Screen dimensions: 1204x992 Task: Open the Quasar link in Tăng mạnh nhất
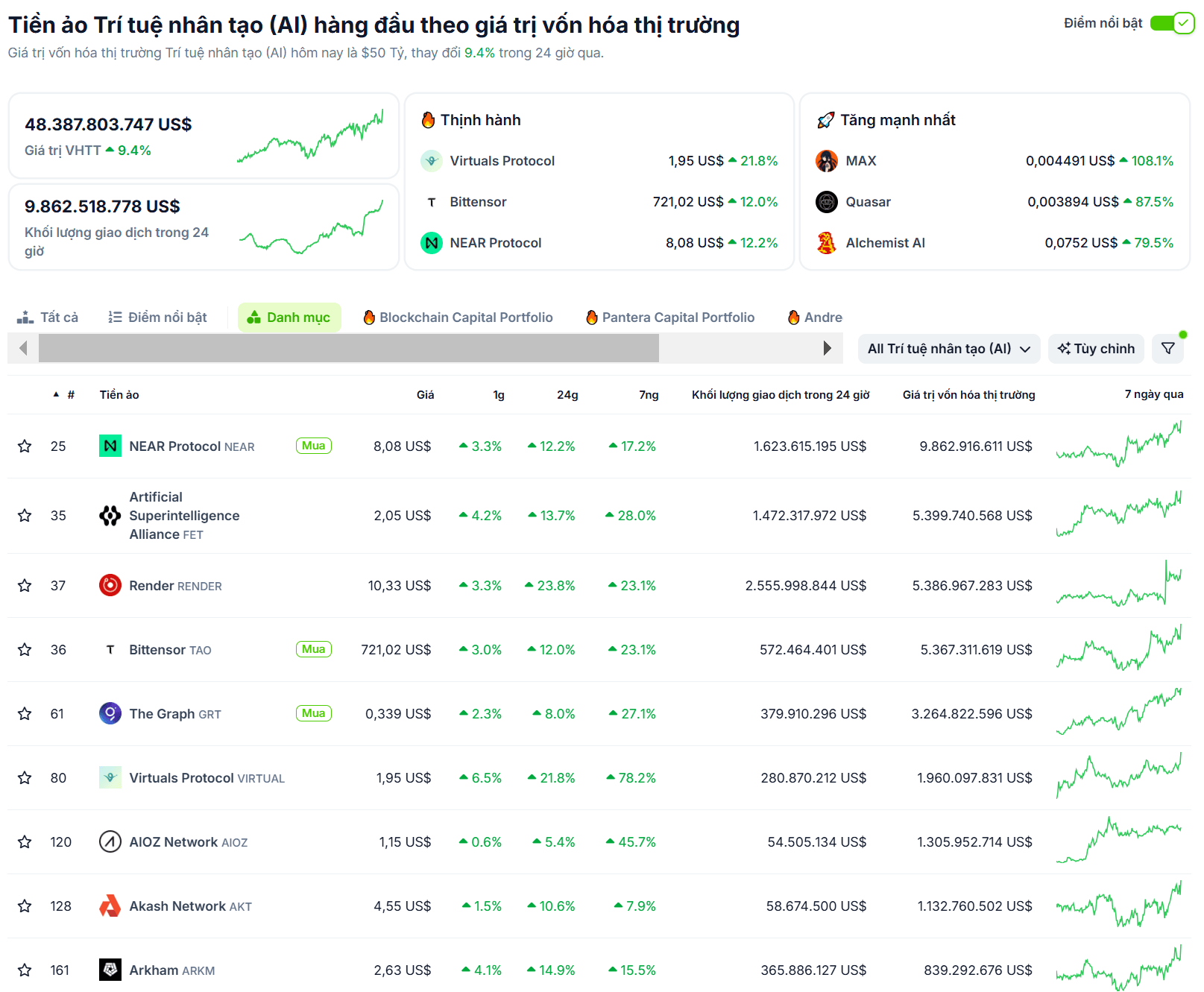click(x=868, y=202)
